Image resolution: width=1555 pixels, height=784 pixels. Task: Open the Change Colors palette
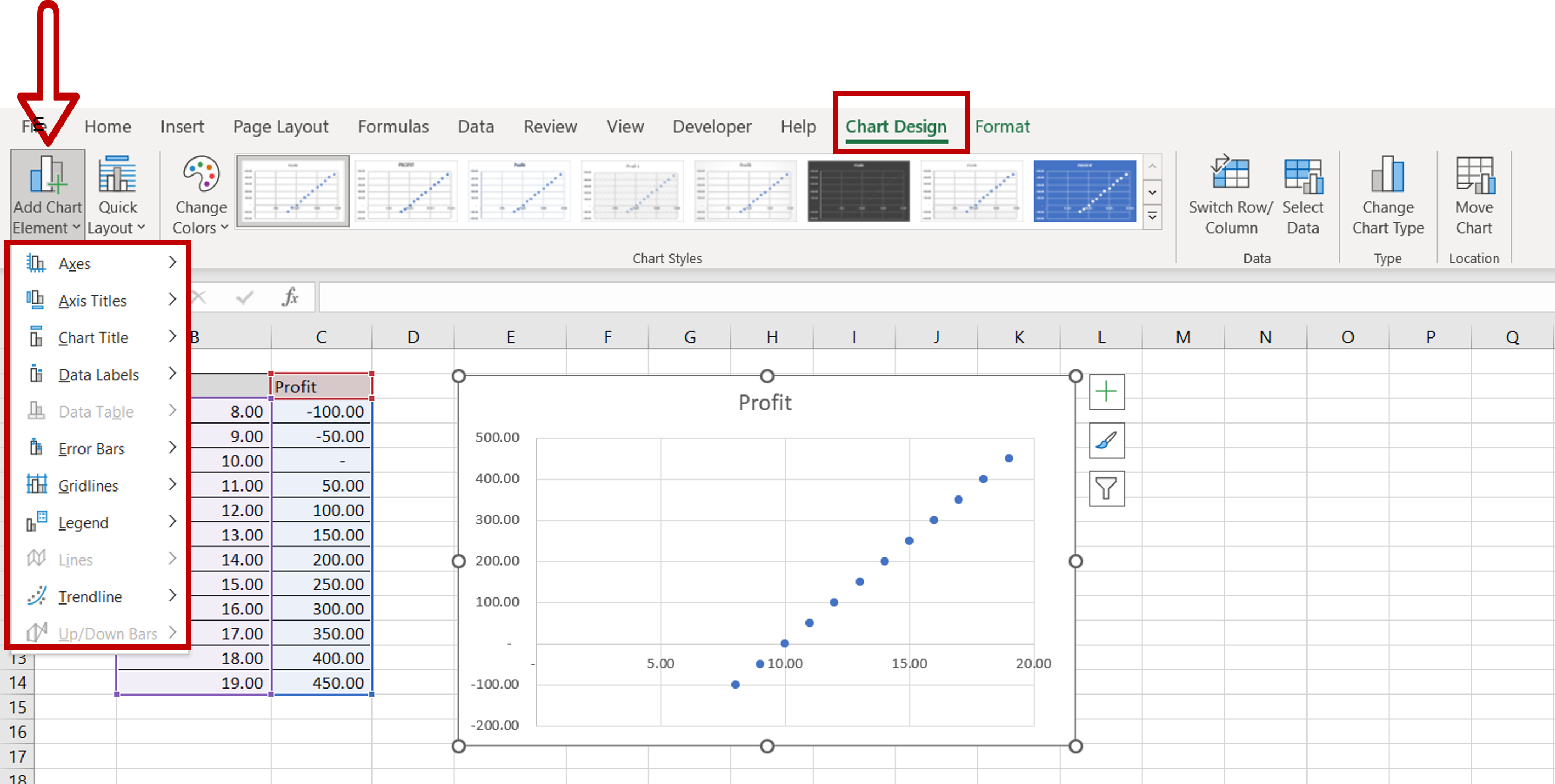[x=200, y=194]
